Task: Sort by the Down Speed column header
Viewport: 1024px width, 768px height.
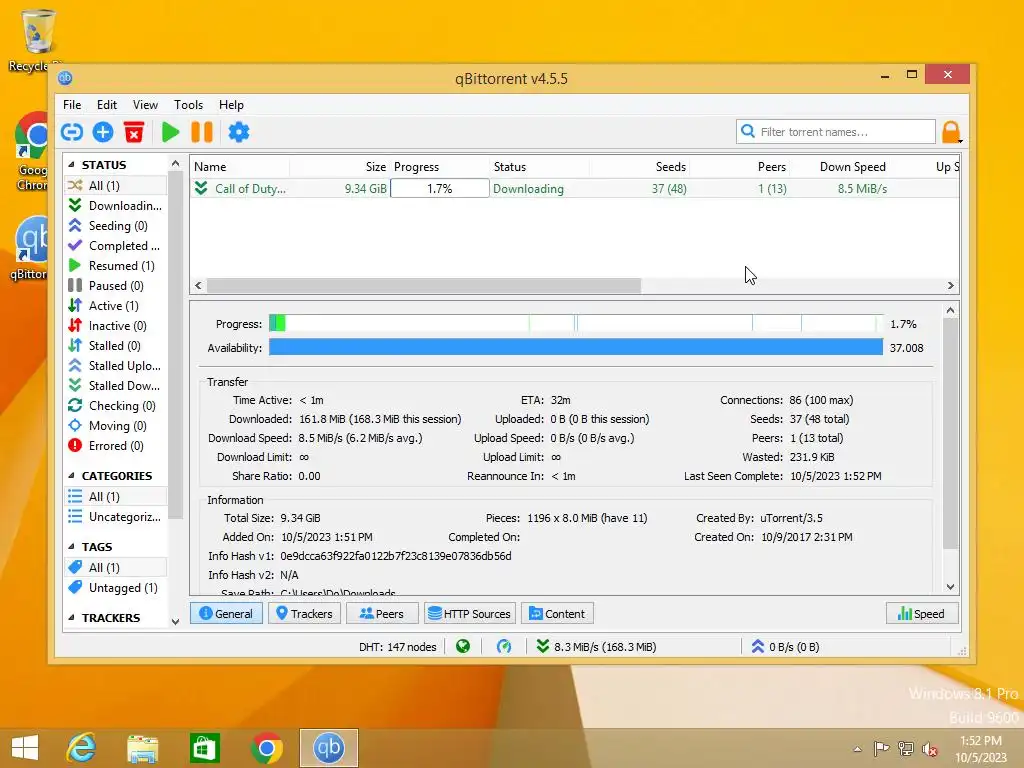Action: tap(840, 167)
